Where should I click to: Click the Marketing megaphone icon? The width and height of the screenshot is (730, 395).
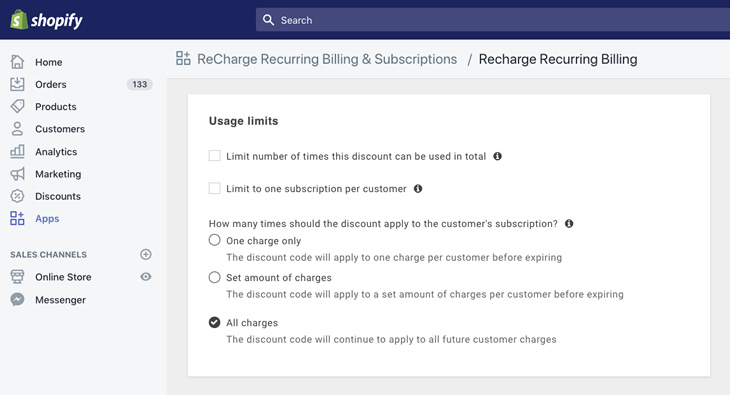click(17, 174)
